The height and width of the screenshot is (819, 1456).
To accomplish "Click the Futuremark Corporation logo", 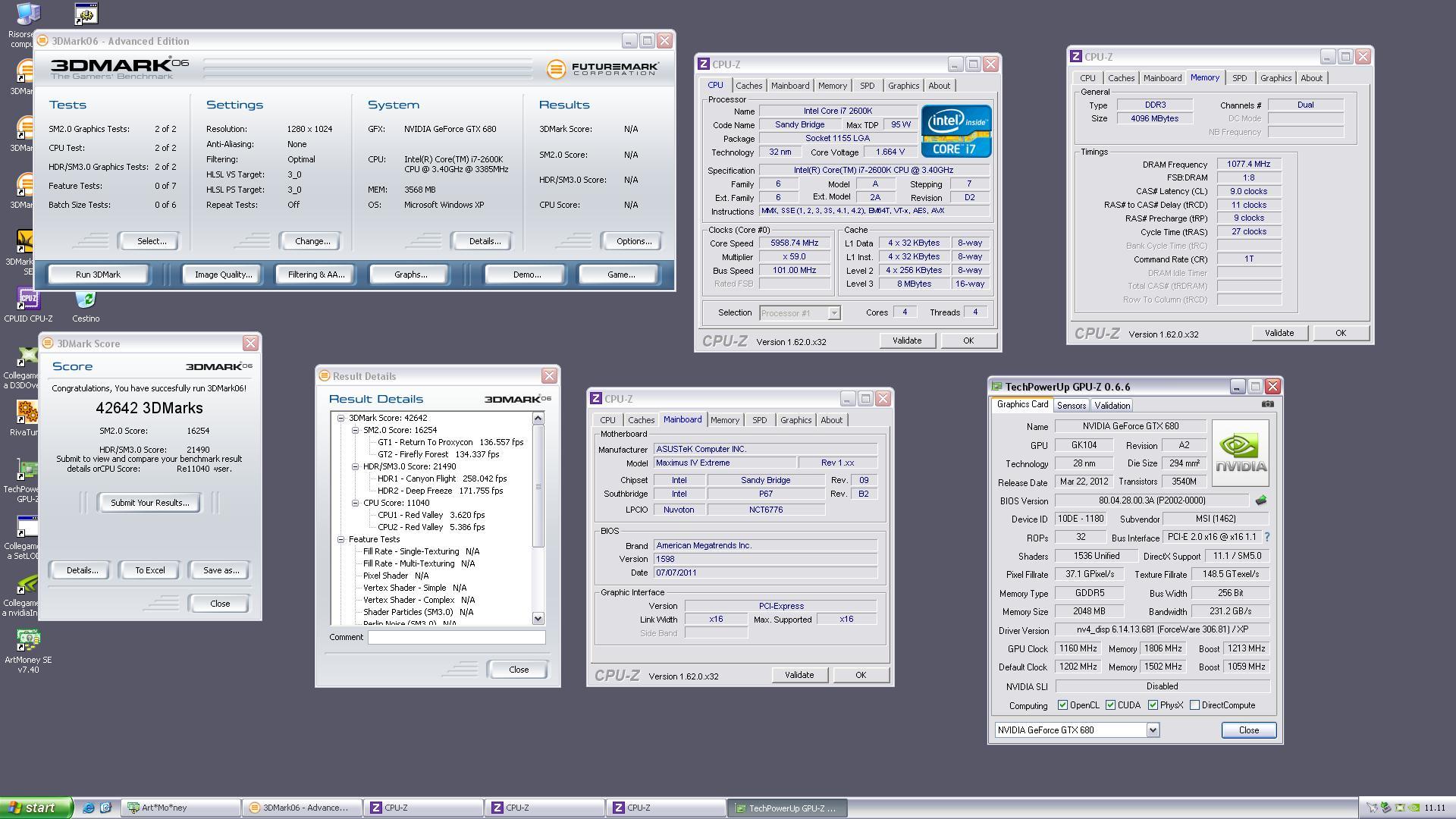I will [x=603, y=69].
